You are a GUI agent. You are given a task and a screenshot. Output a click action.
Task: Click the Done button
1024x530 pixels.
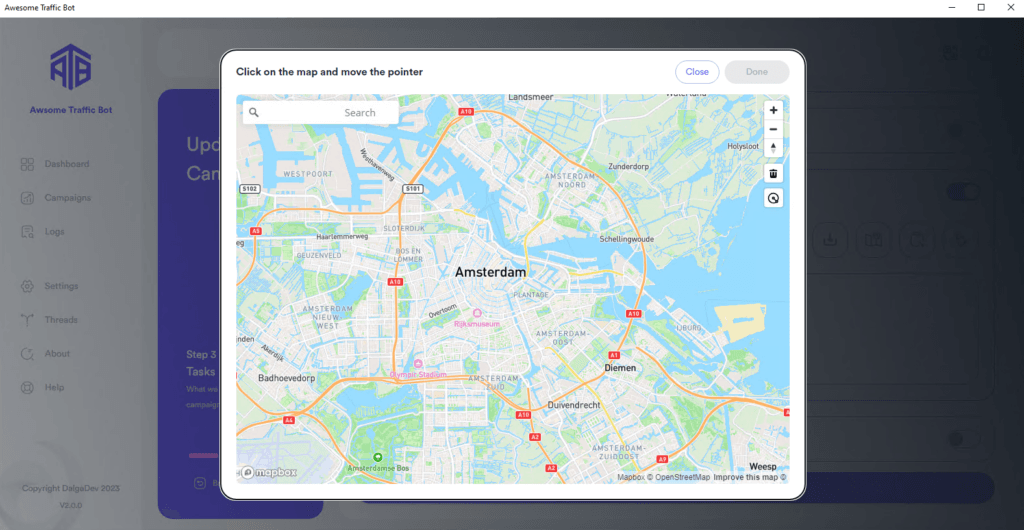coord(757,72)
